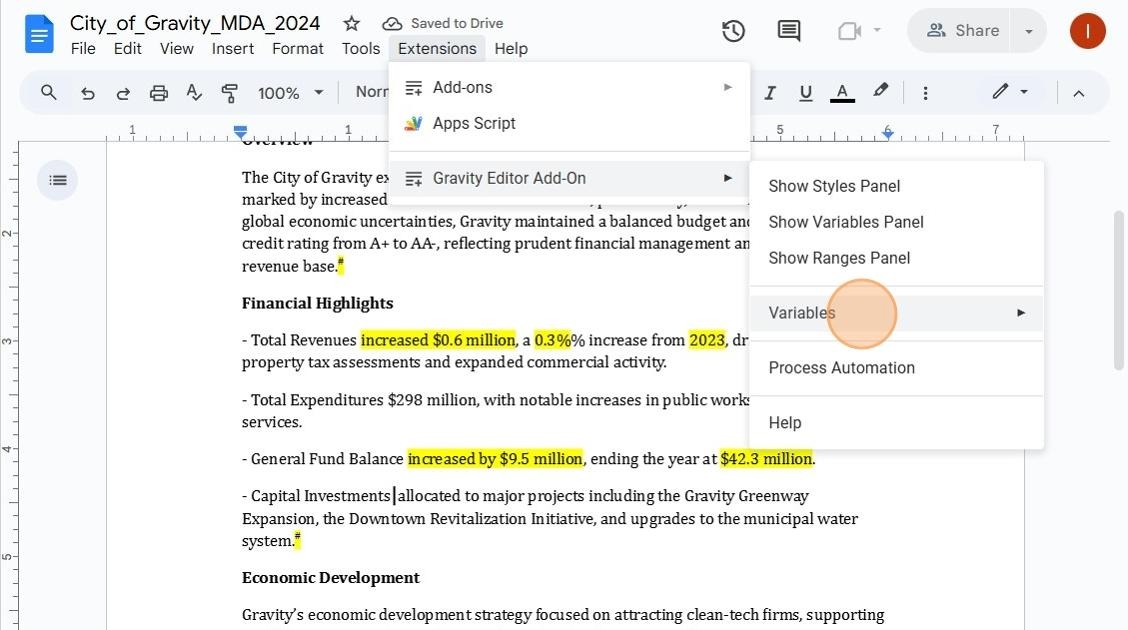Image resolution: width=1128 pixels, height=630 pixels.
Task: Undo the last action
Action: click(x=87, y=93)
